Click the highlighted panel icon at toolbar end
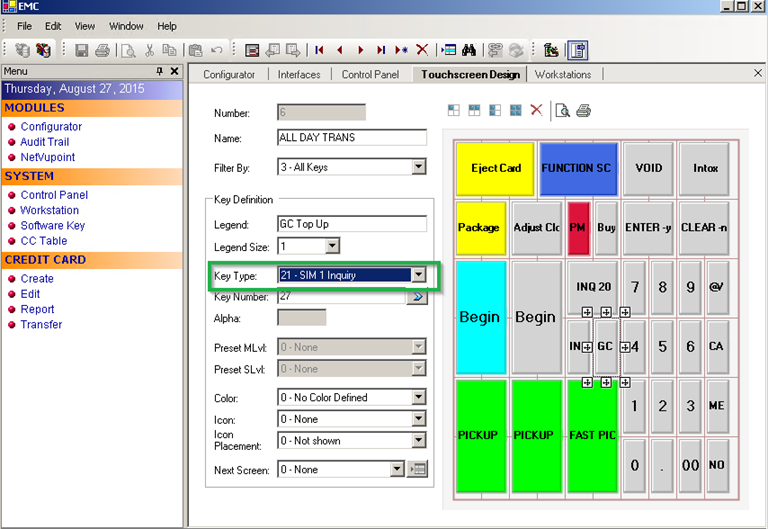 (577, 50)
